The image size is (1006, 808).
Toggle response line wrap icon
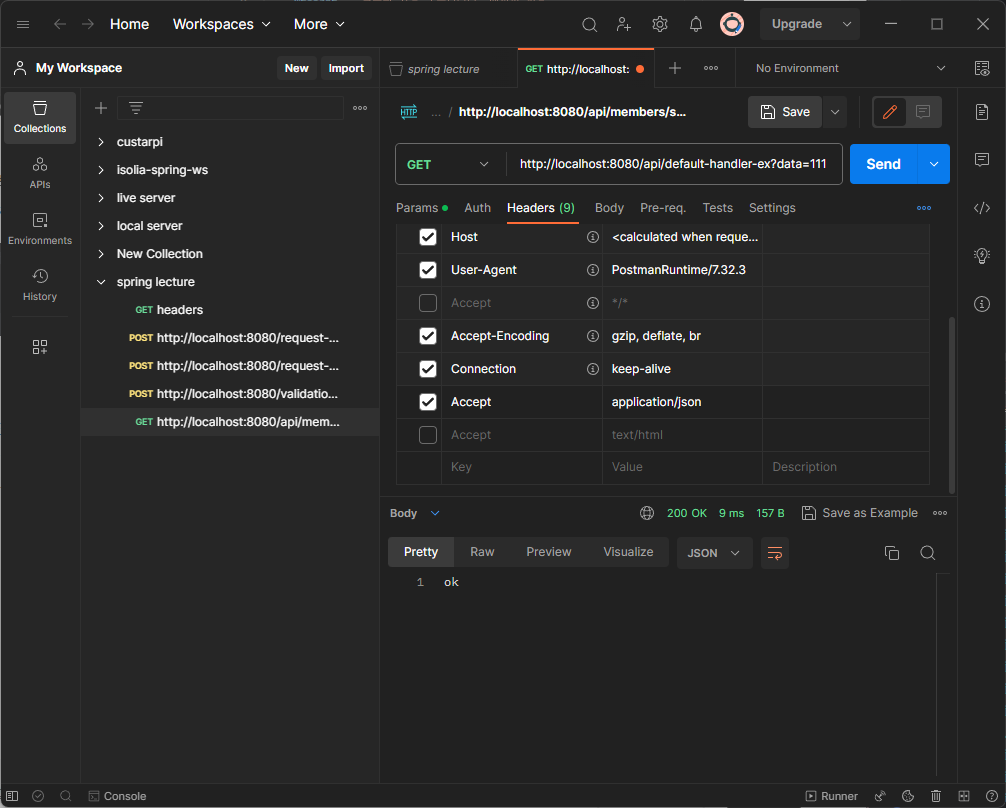pyautogui.click(x=774, y=553)
